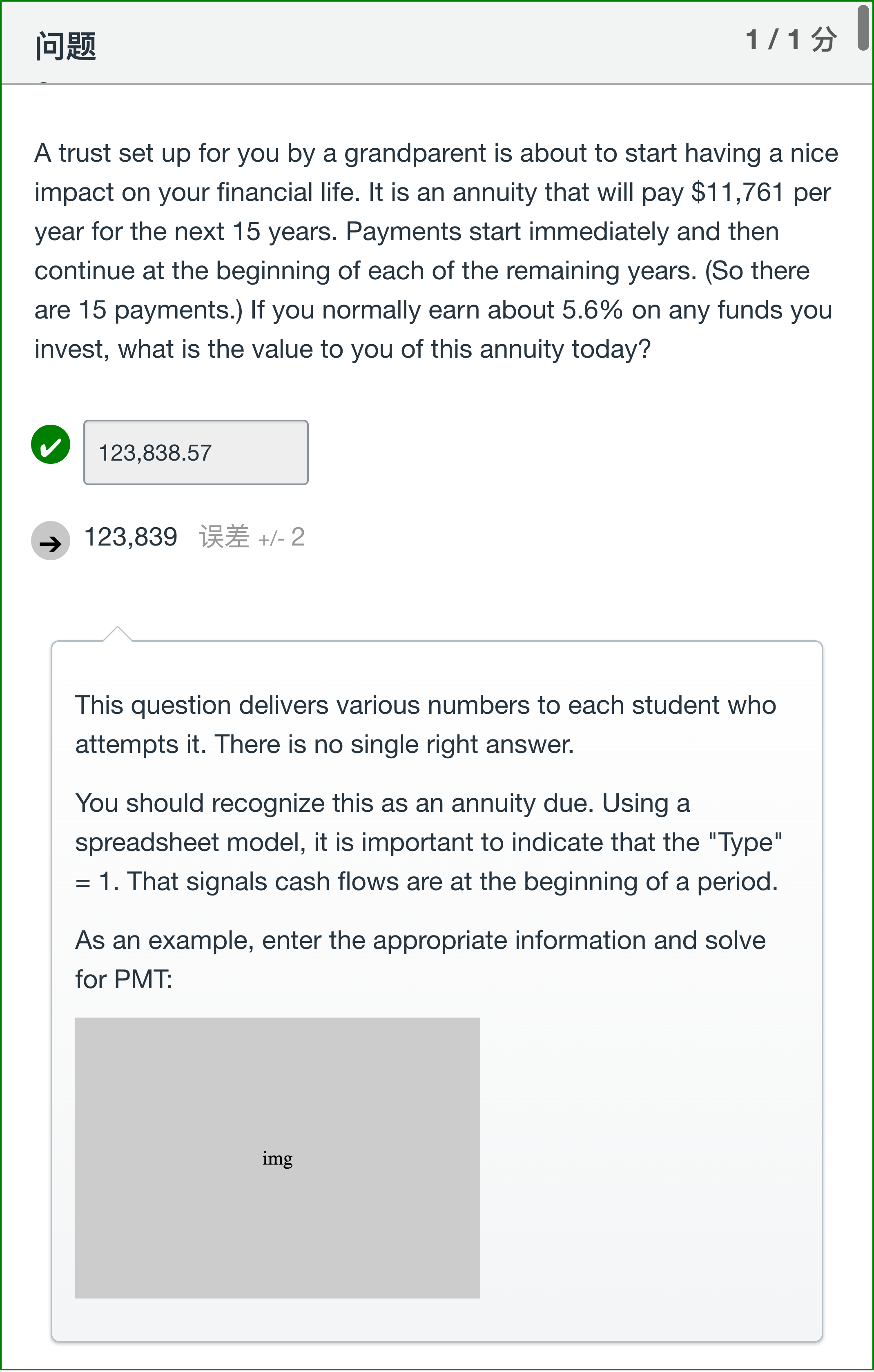Click the 1 / 1 分 score label
The height and width of the screenshot is (1372, 874).
792,40
